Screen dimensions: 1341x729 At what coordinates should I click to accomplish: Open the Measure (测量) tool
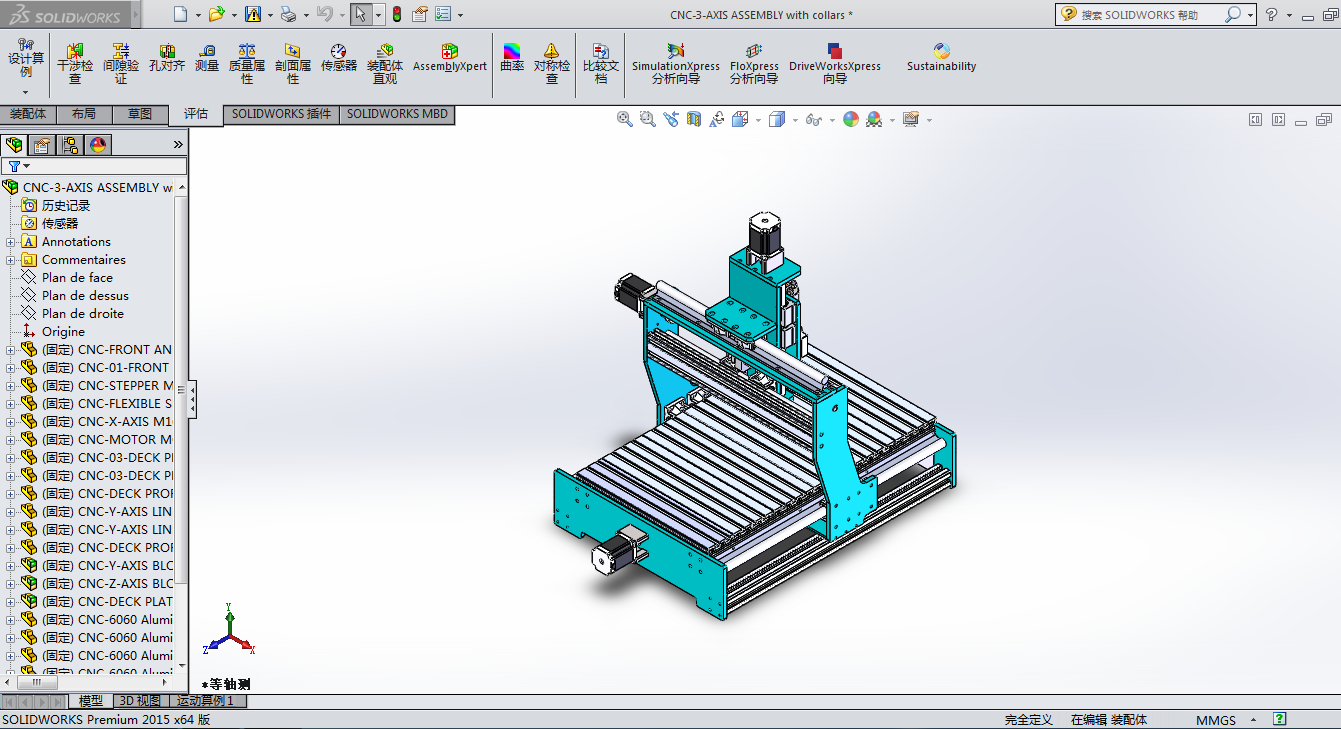click(207, 51)
